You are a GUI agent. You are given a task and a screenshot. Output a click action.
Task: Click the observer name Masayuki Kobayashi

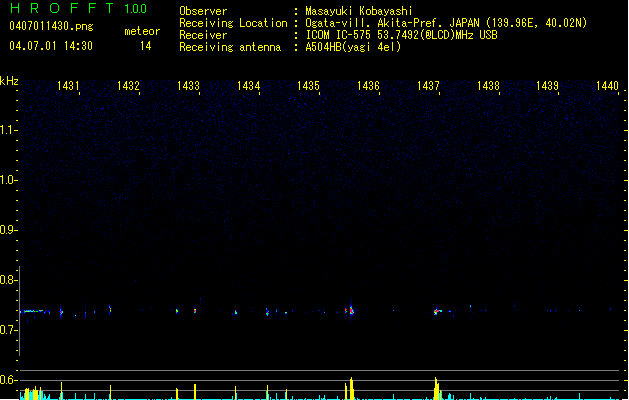359,11
